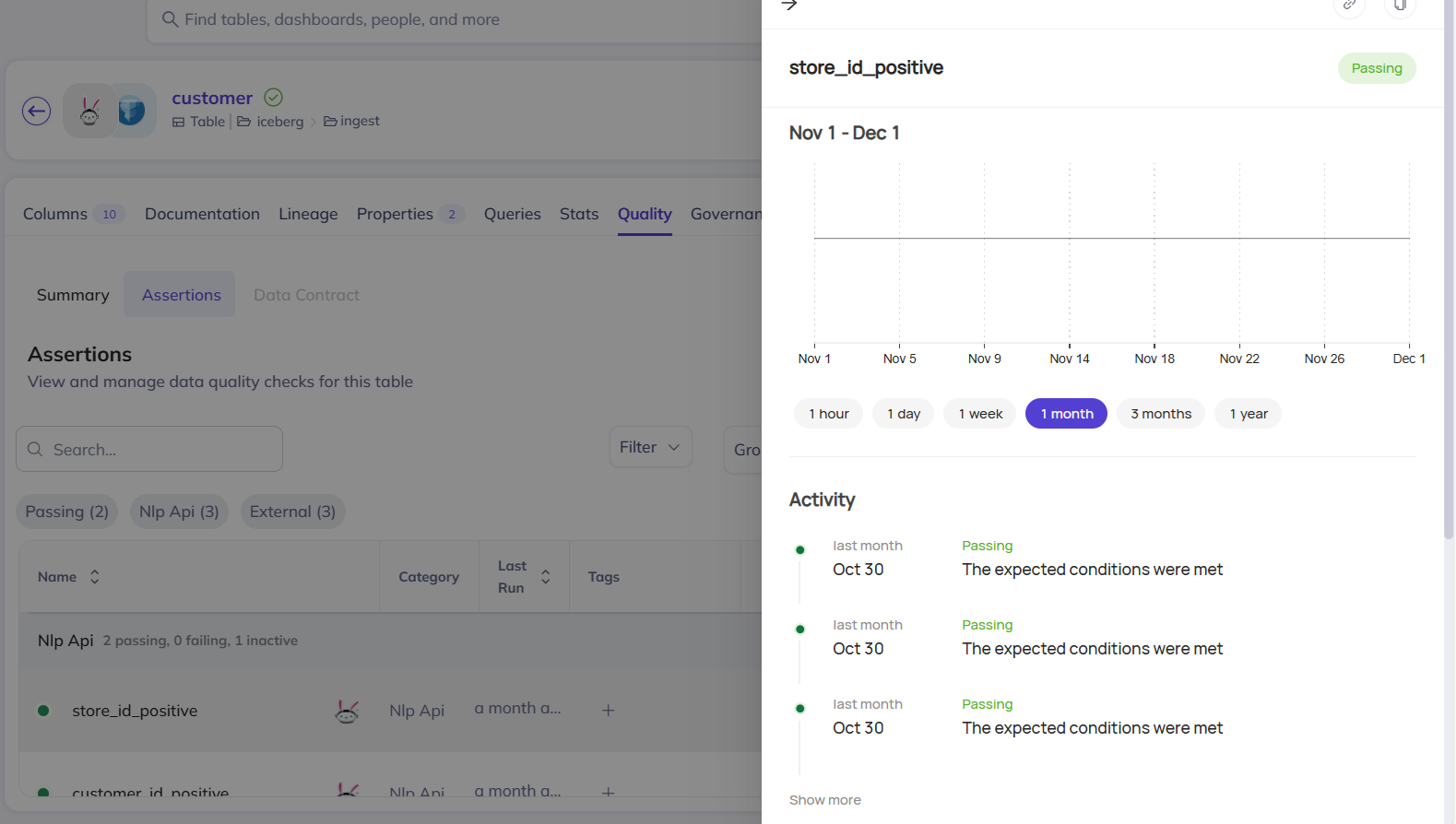This screenshot has width=1456, height=824.
Task: Select the 1 week time range
Action: point(980,414)
